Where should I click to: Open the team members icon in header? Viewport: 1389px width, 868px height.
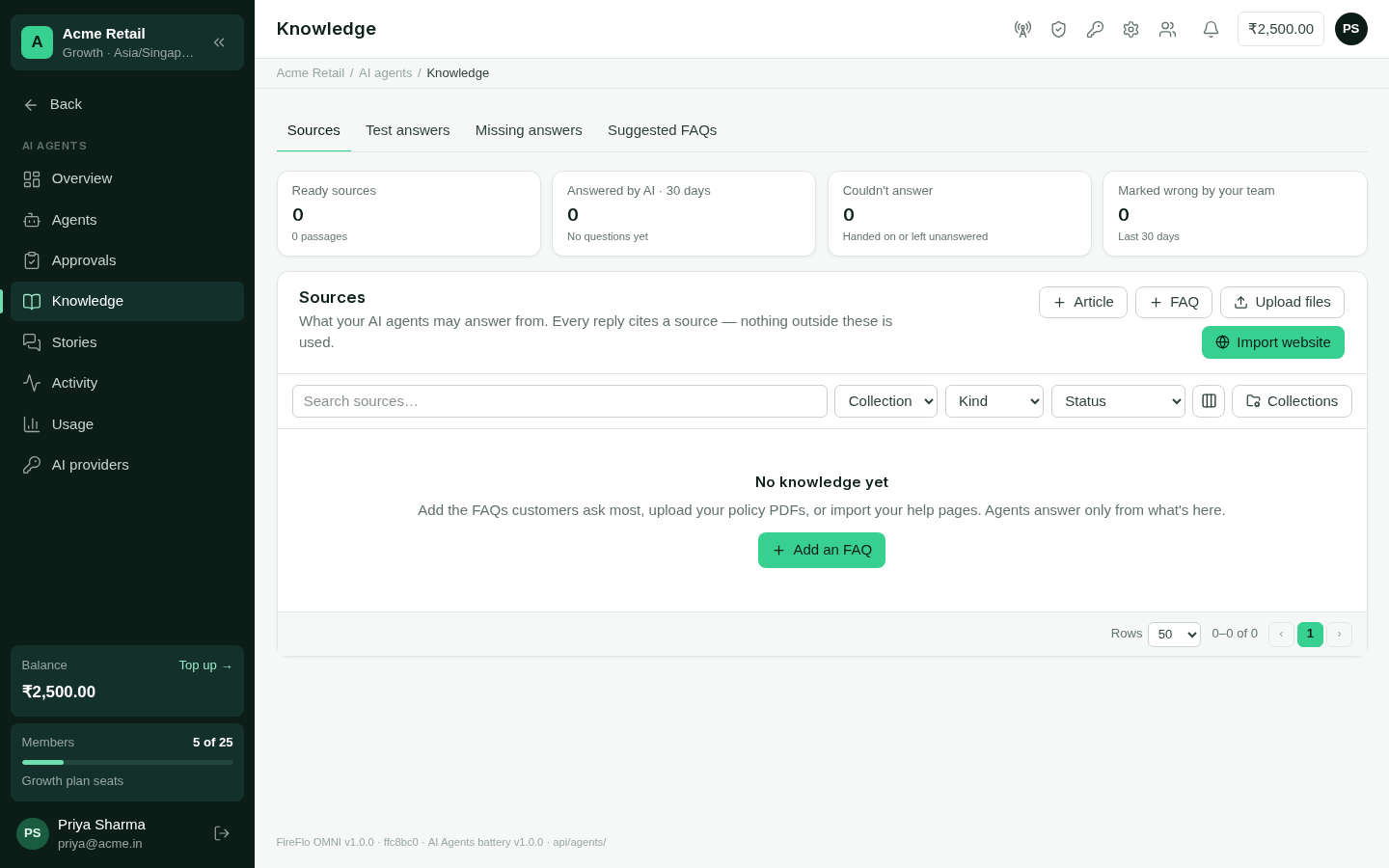(1167, 29)
